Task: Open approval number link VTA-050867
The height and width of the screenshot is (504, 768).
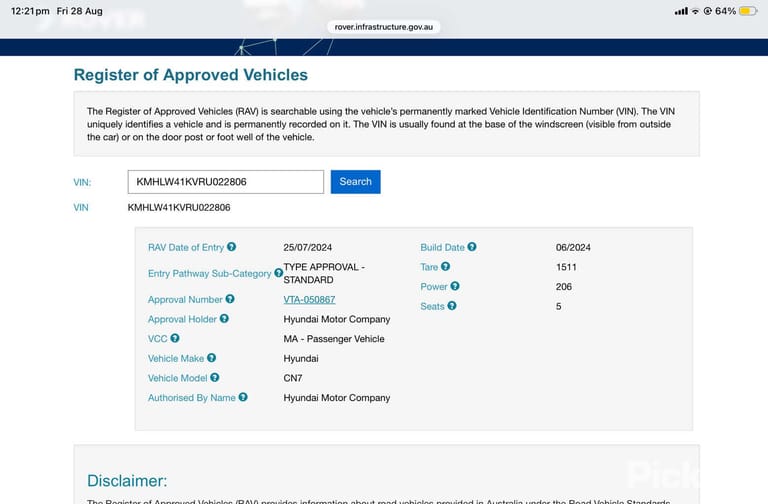Action: point(309,299)
